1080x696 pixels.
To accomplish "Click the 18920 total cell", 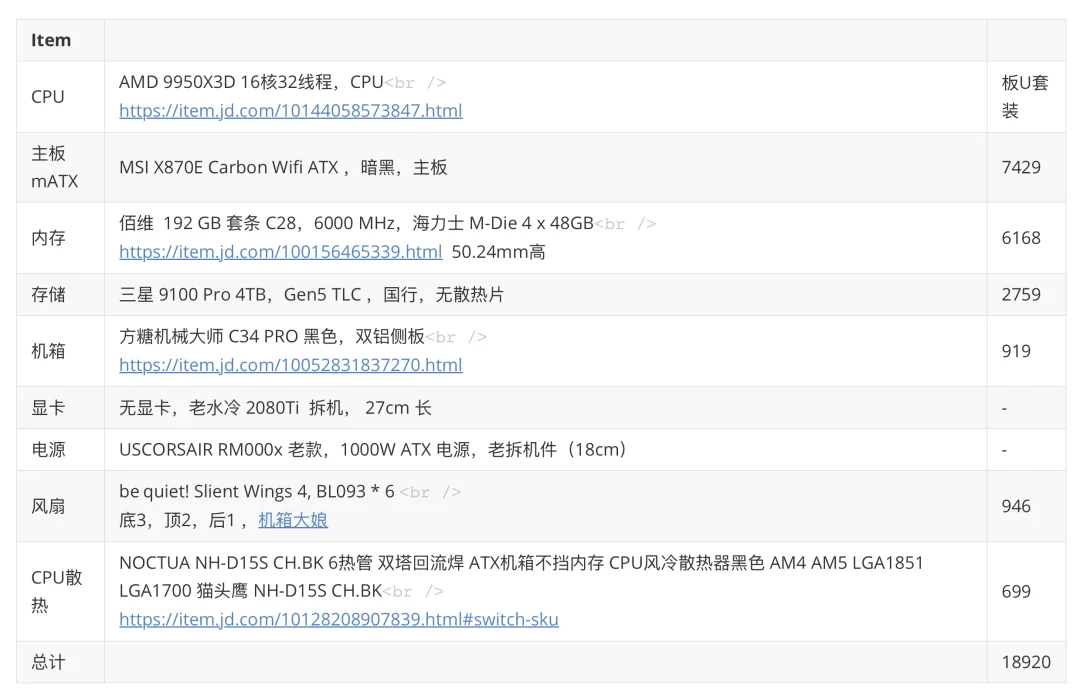I will 1026,662.
